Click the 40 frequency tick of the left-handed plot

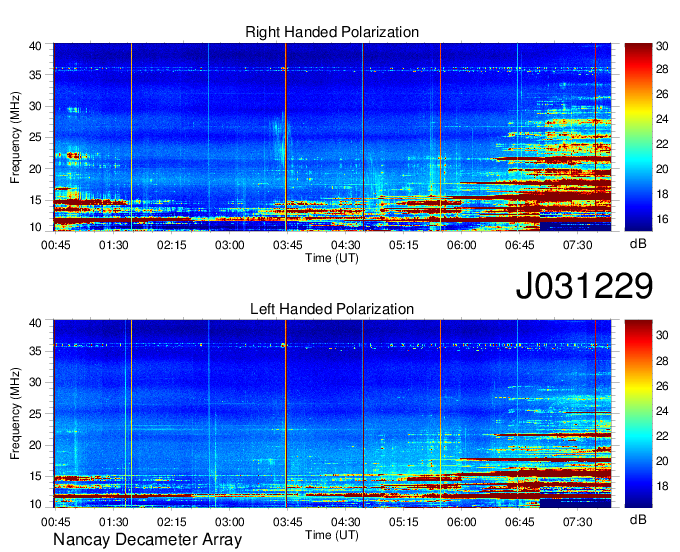[x=35, y=323]
